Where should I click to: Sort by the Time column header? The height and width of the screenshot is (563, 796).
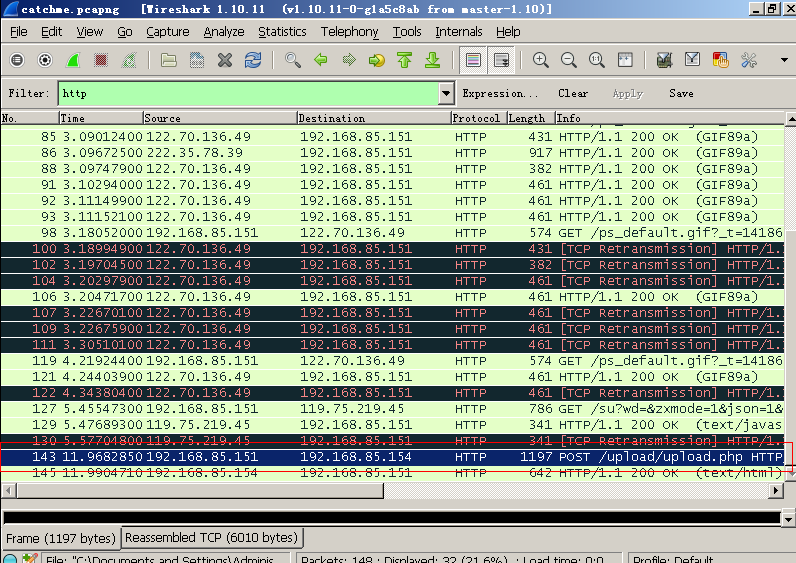point(101,118)
